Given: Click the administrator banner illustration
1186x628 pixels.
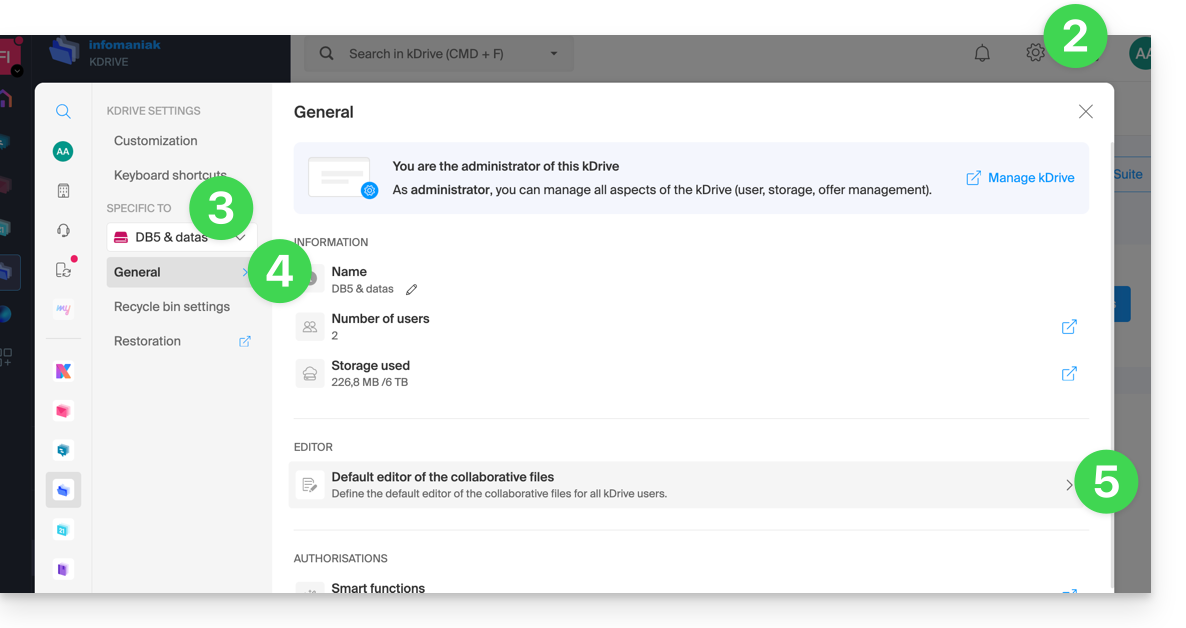Looking at the screenshot, I should (343, 178).
